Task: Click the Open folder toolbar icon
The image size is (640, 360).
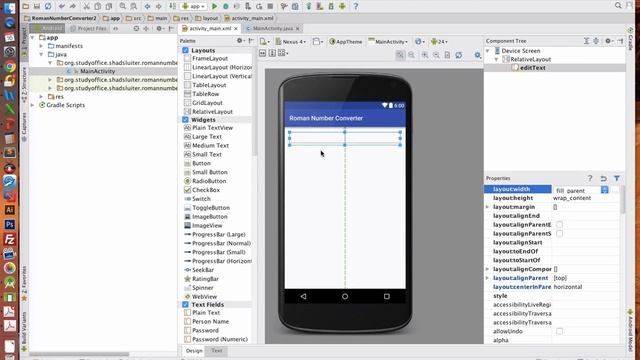Action: tap(25, 6)
